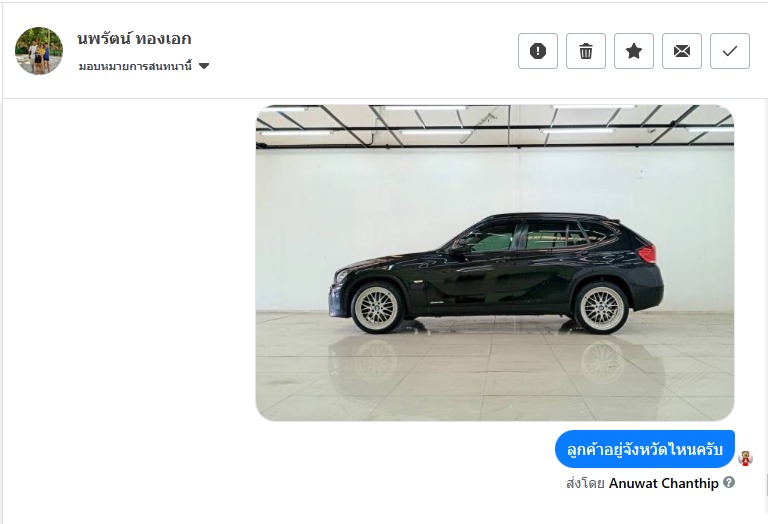This screenshot has width=768, height=524.
Task: Click ceiling lights area of sent photo
Action: pyautogui.click(x=495, y=125)
